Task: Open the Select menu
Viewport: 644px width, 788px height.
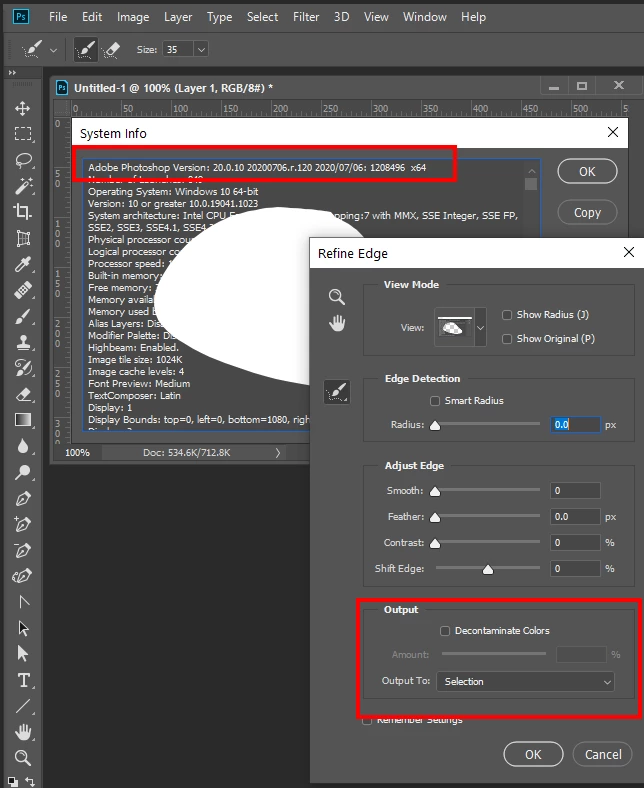Action: coord(262,17)
